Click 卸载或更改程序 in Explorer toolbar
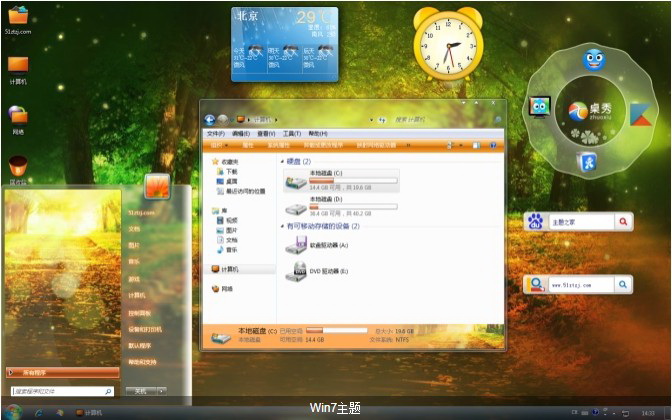 [x=324, y=145]
